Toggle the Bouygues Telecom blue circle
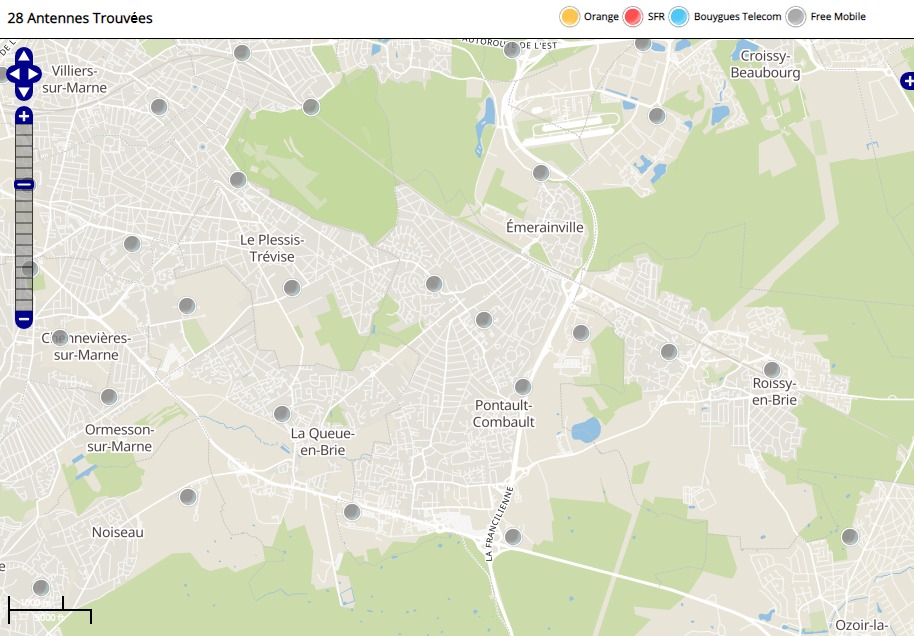Image resolution: width=914 pixels, height=636 pixels. [680, 16]
